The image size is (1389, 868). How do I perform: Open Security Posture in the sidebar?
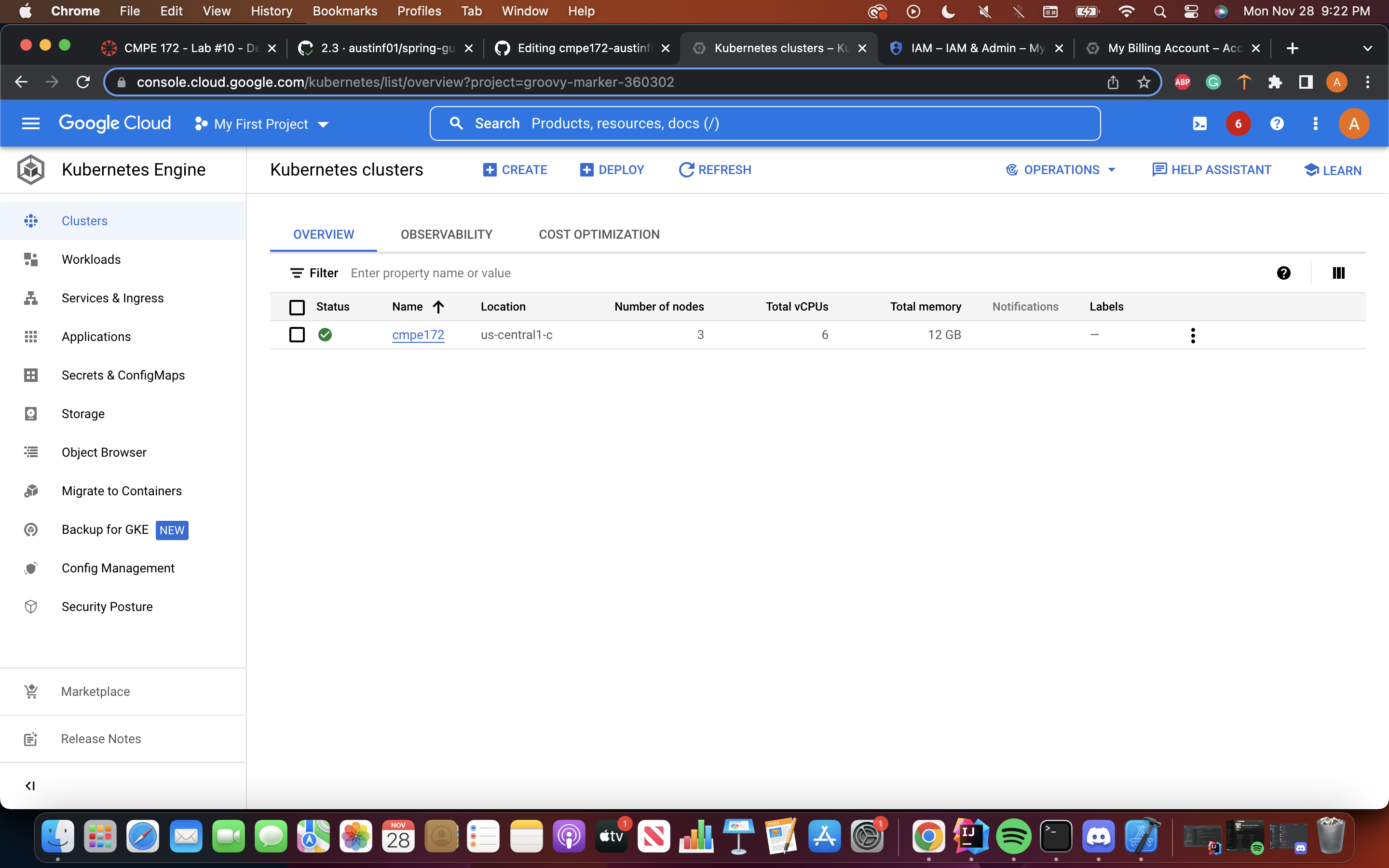click(x=123, y=607)
